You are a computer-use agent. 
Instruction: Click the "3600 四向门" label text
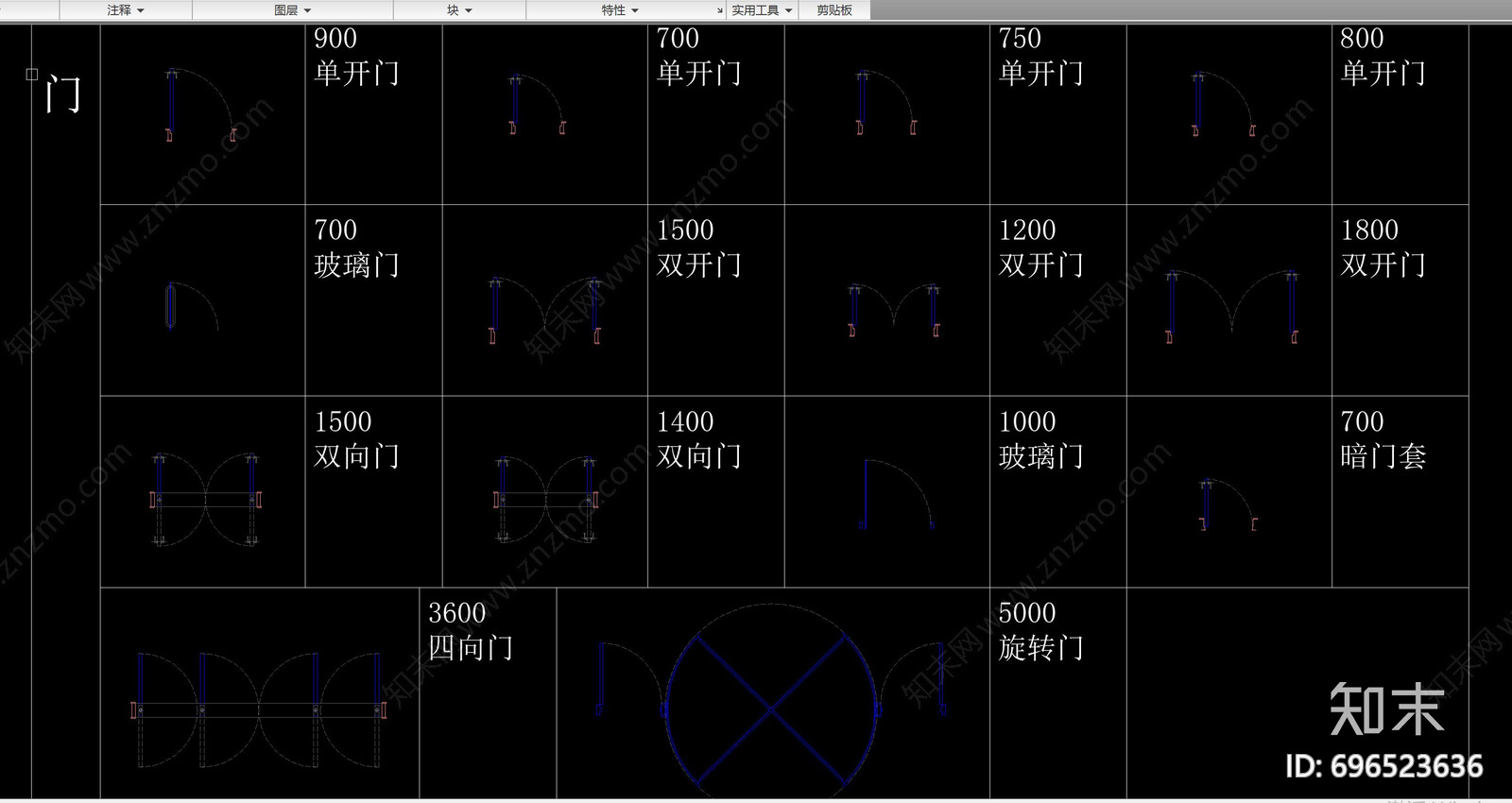coord(471,631)
